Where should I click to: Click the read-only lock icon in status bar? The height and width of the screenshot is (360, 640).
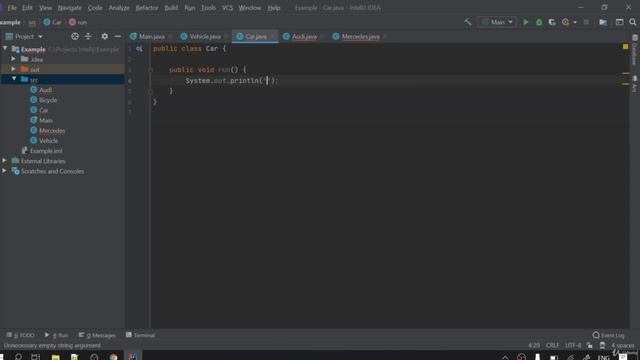589,345
